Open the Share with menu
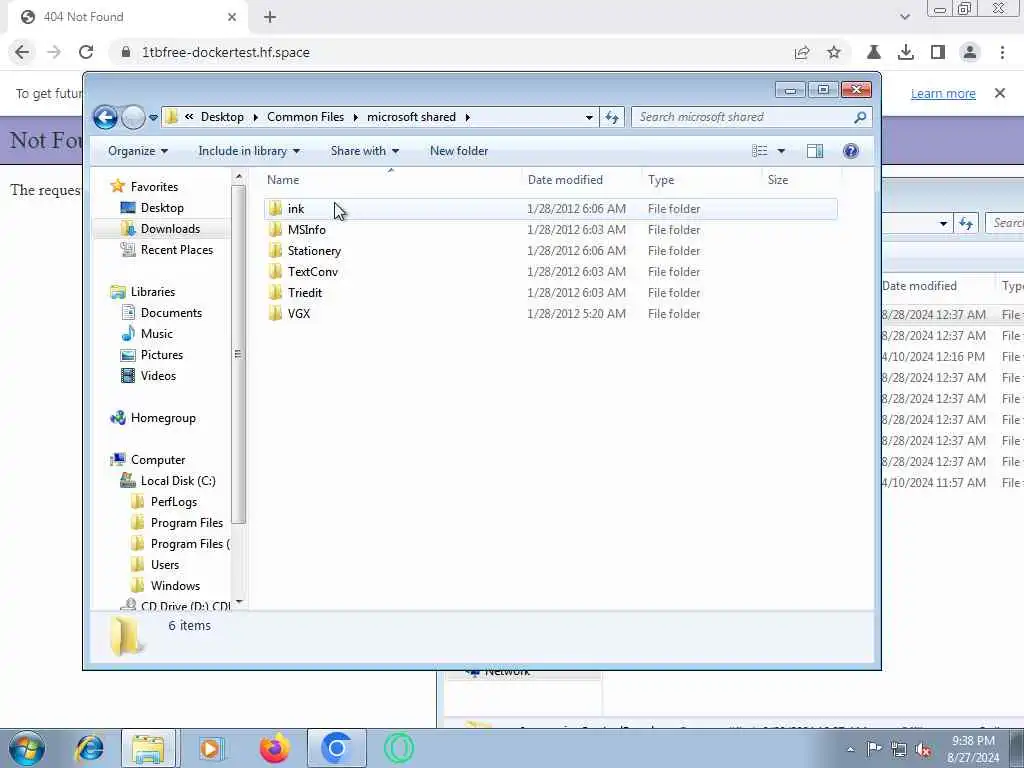Screen dimensions: 1024x768 coord(364,151)
